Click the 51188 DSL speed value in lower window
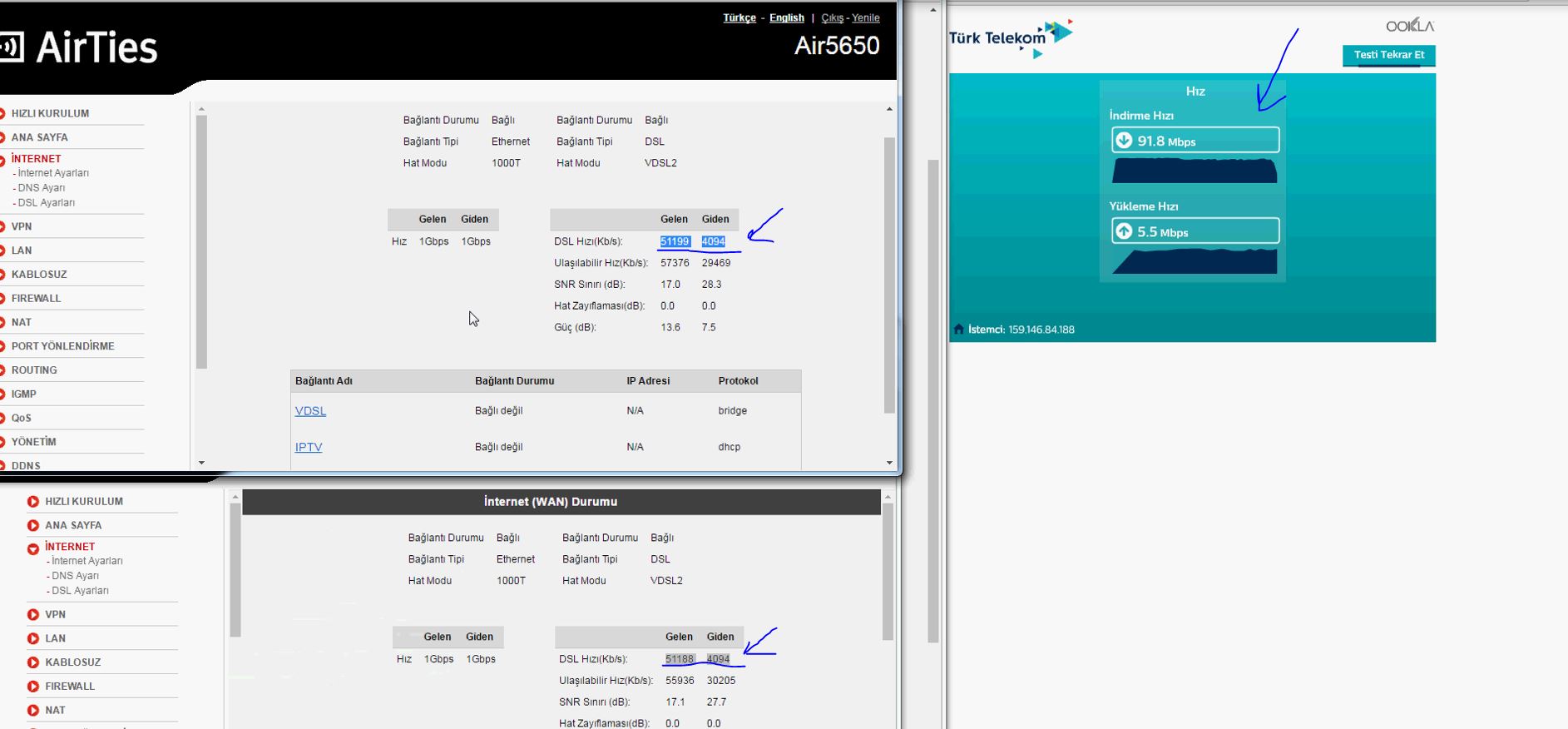 [680, 659]
